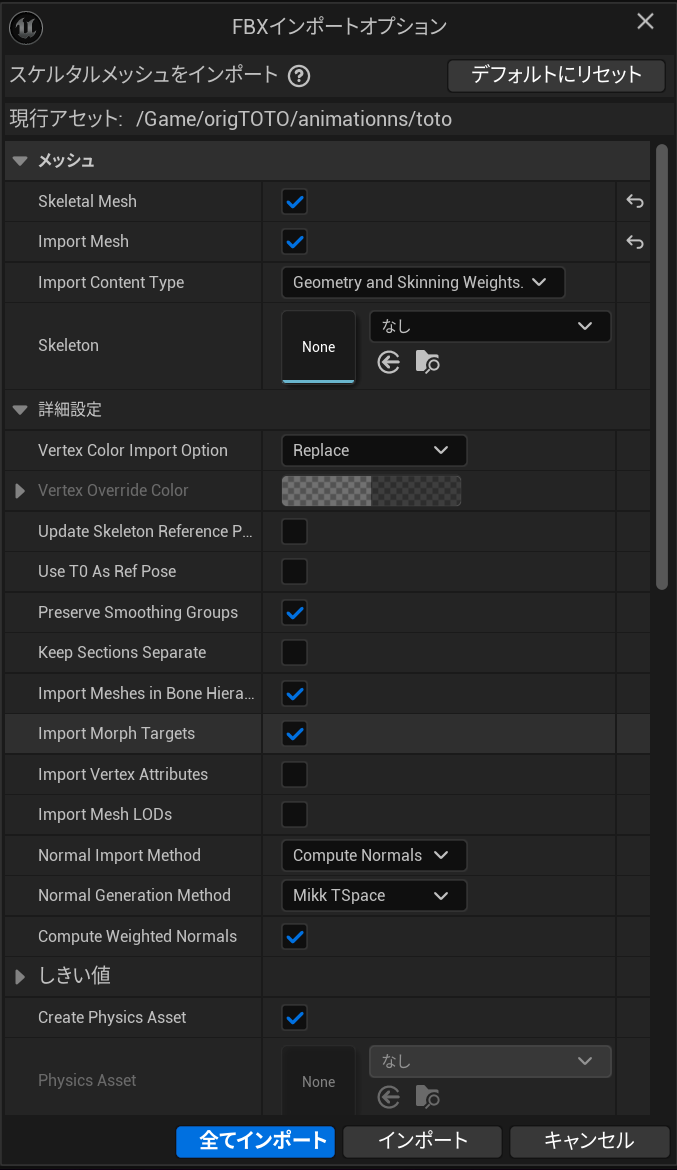Browse to Physics Asset folder icon
This screenshot has height=1170, width=677.
[427, 1097]
